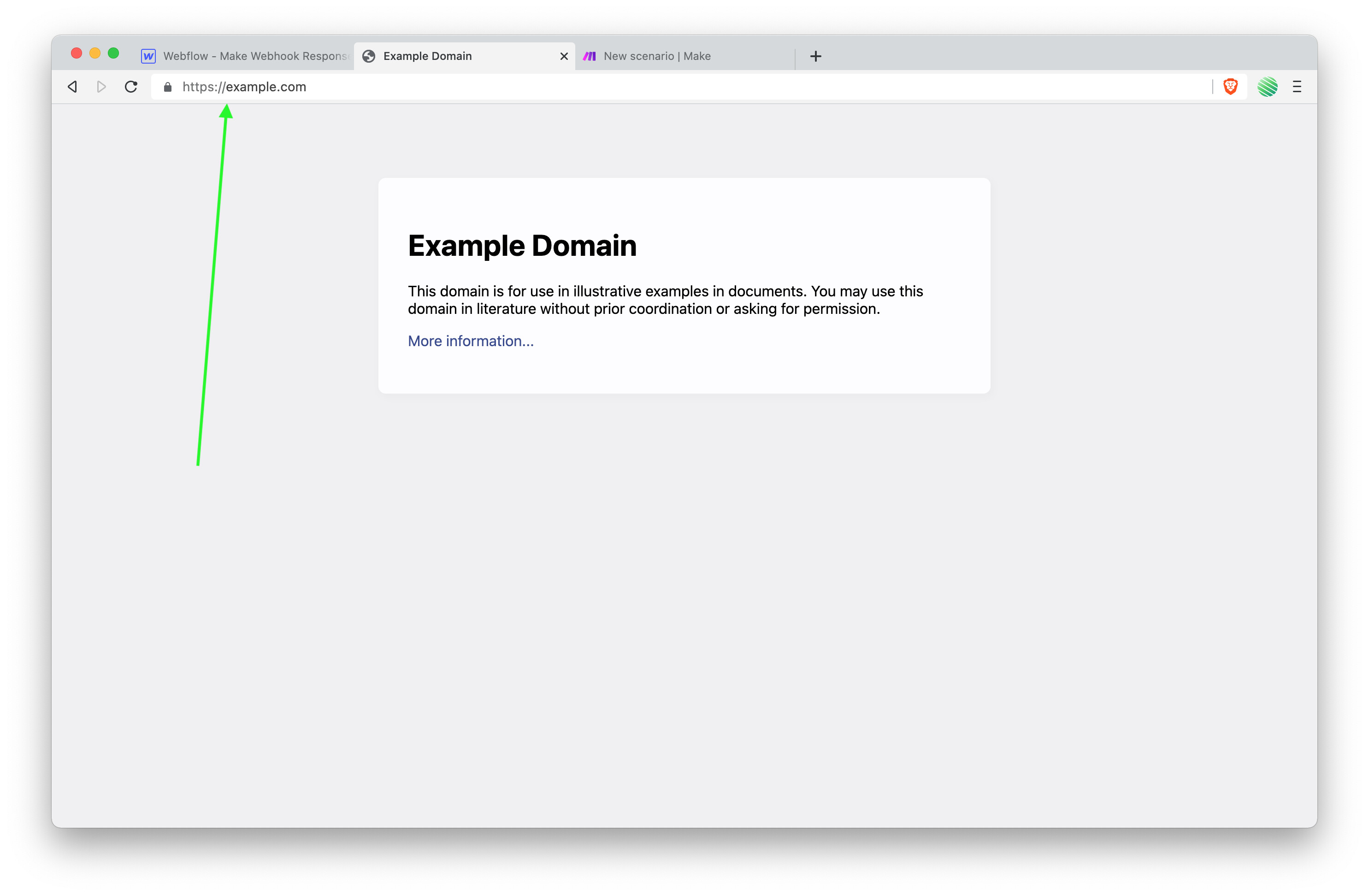1369x896 pixels.
Task: Switch to New scenario Make tab
Action: (684, 56)
